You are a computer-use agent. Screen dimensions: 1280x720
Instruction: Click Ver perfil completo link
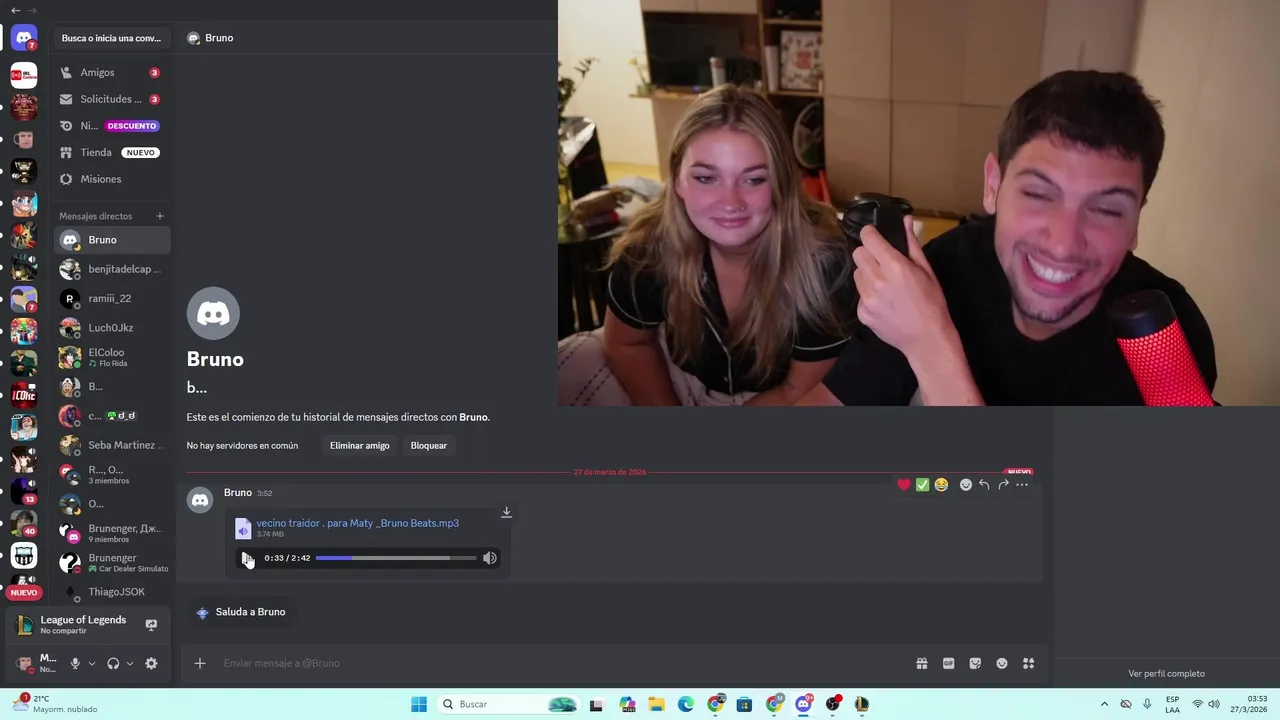coord(1166,674)
